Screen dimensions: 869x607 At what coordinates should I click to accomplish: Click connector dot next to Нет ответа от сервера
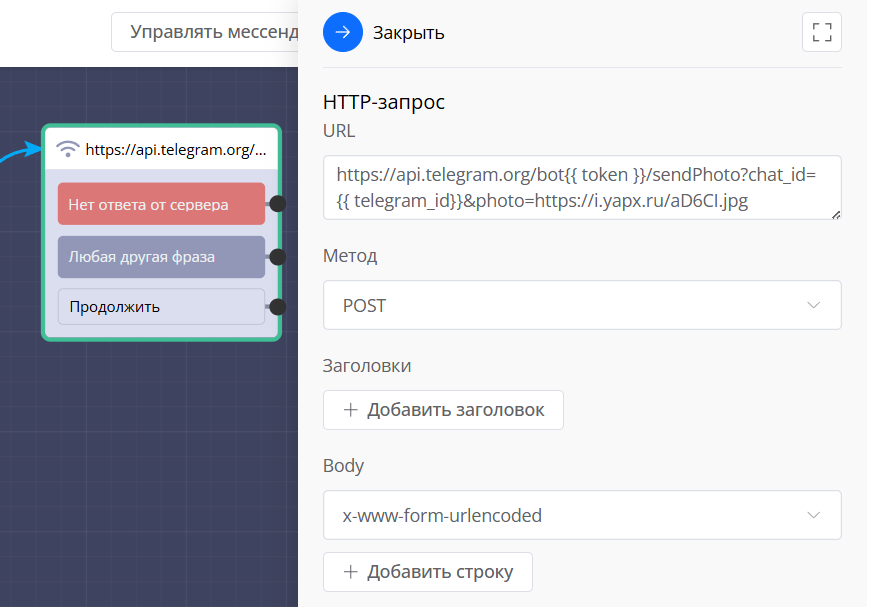[x=278, y=204]
